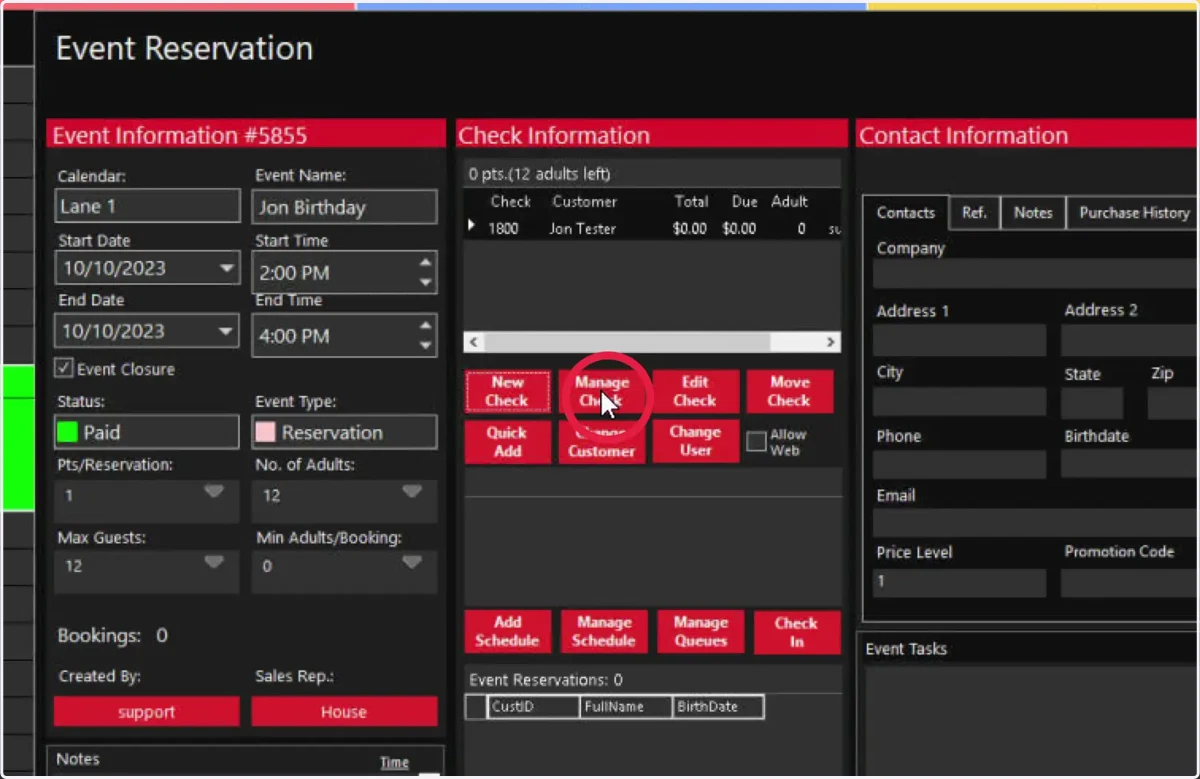The image size is (1200, 779).
Task: Click the Total column header
Action: (691, 201)
